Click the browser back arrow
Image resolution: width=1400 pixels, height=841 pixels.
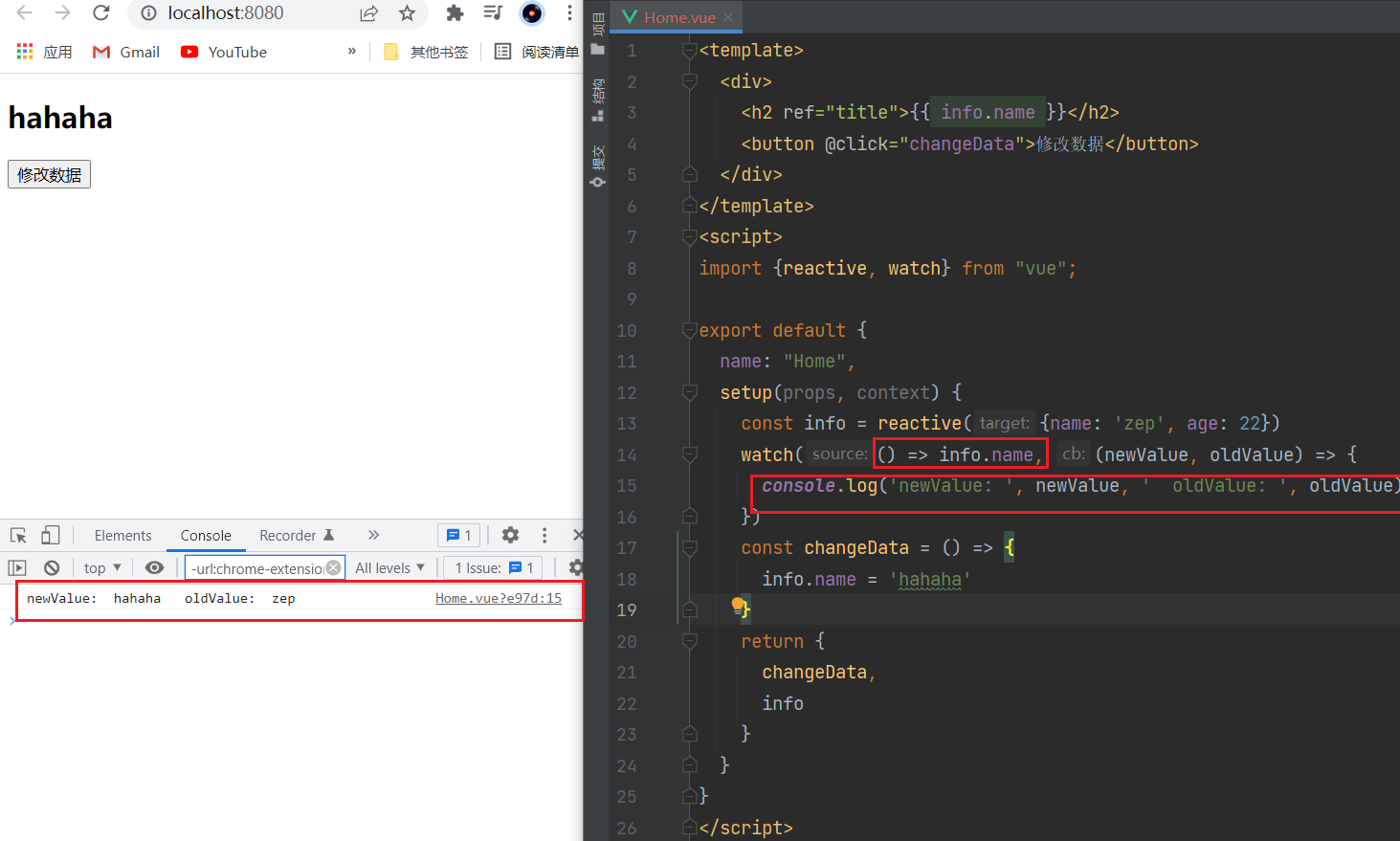click(25, 12)
